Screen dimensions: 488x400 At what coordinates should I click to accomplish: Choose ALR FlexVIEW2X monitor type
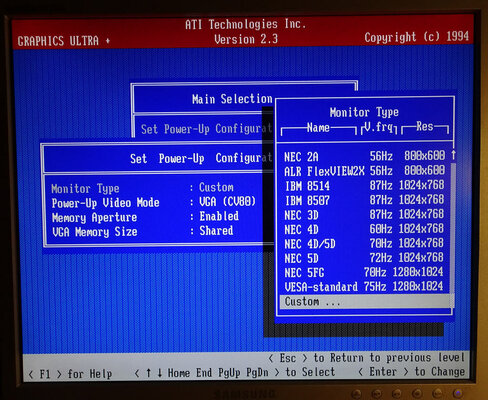point(364,171)
